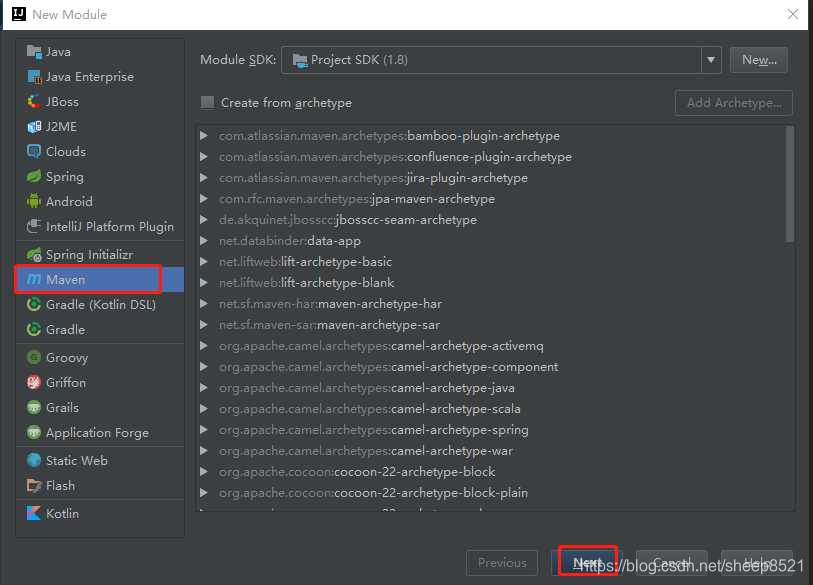Click the archetype list vertical scrollbar
The image size is (813, 585).
(x=790, y=185)
